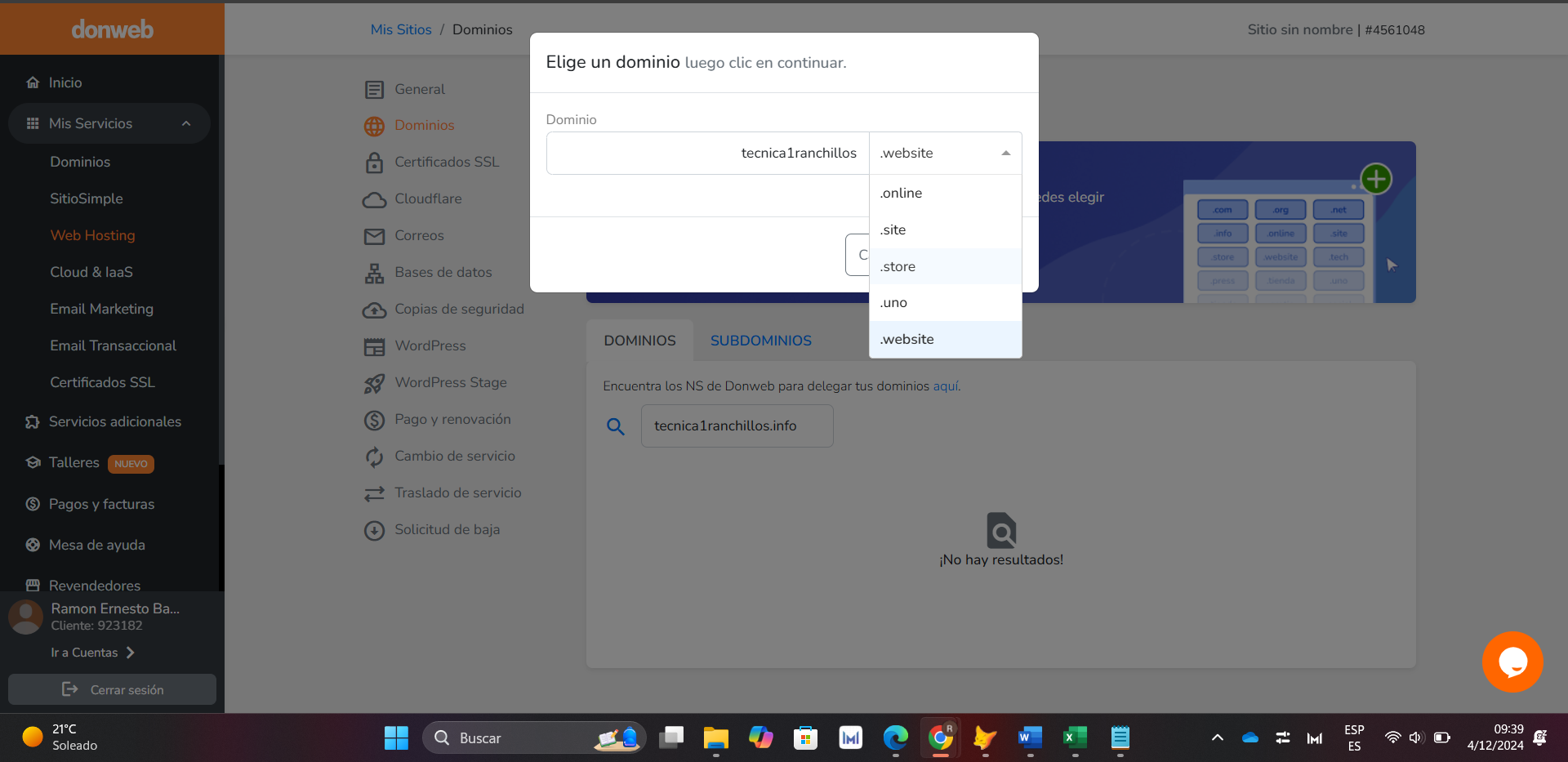
Task: Follow the Mis Sitios breadcrumb link
Action: tap(400, 29)
